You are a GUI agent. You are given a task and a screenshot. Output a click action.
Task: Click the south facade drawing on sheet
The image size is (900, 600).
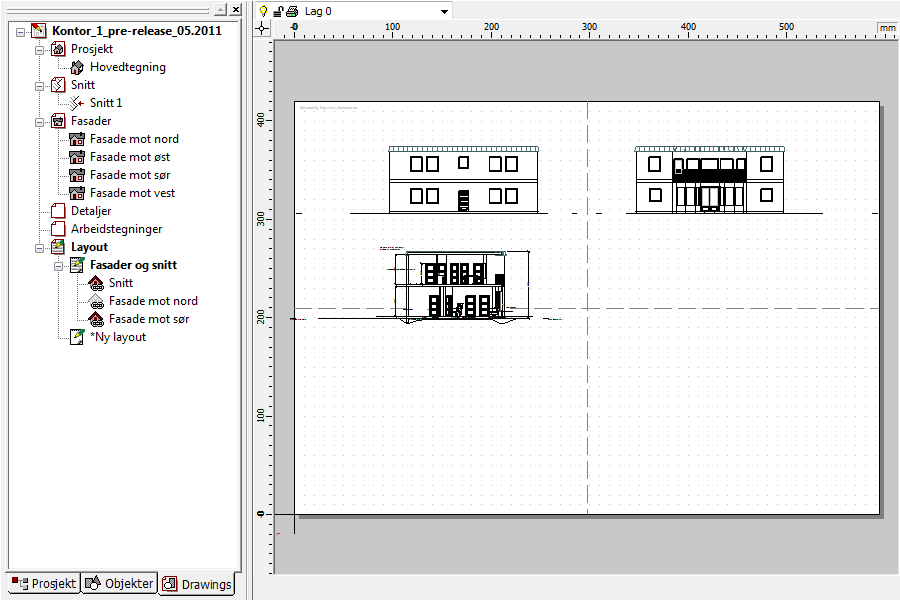tap(709, 180)
